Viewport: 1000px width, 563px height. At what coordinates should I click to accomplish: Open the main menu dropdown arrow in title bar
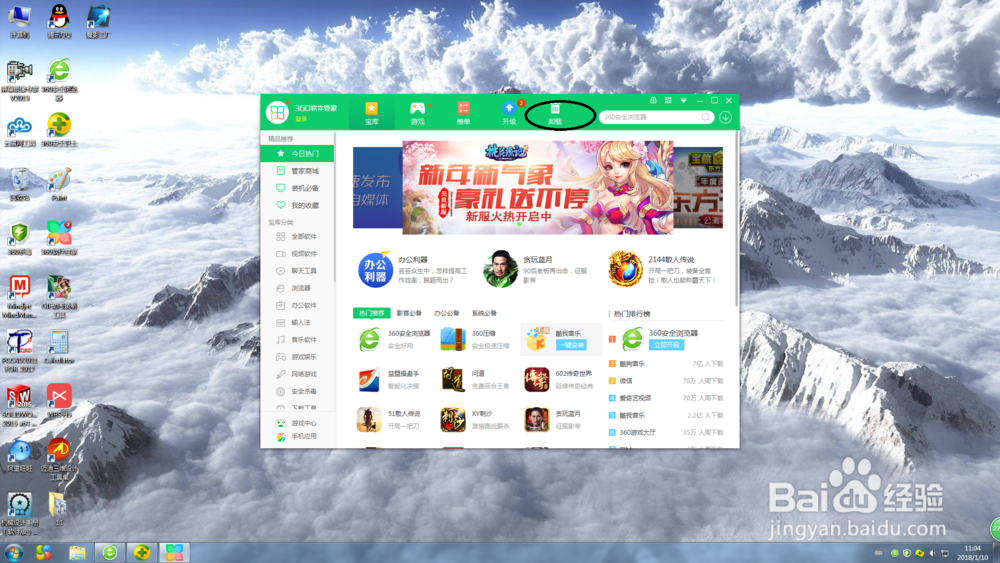(683, 100)
